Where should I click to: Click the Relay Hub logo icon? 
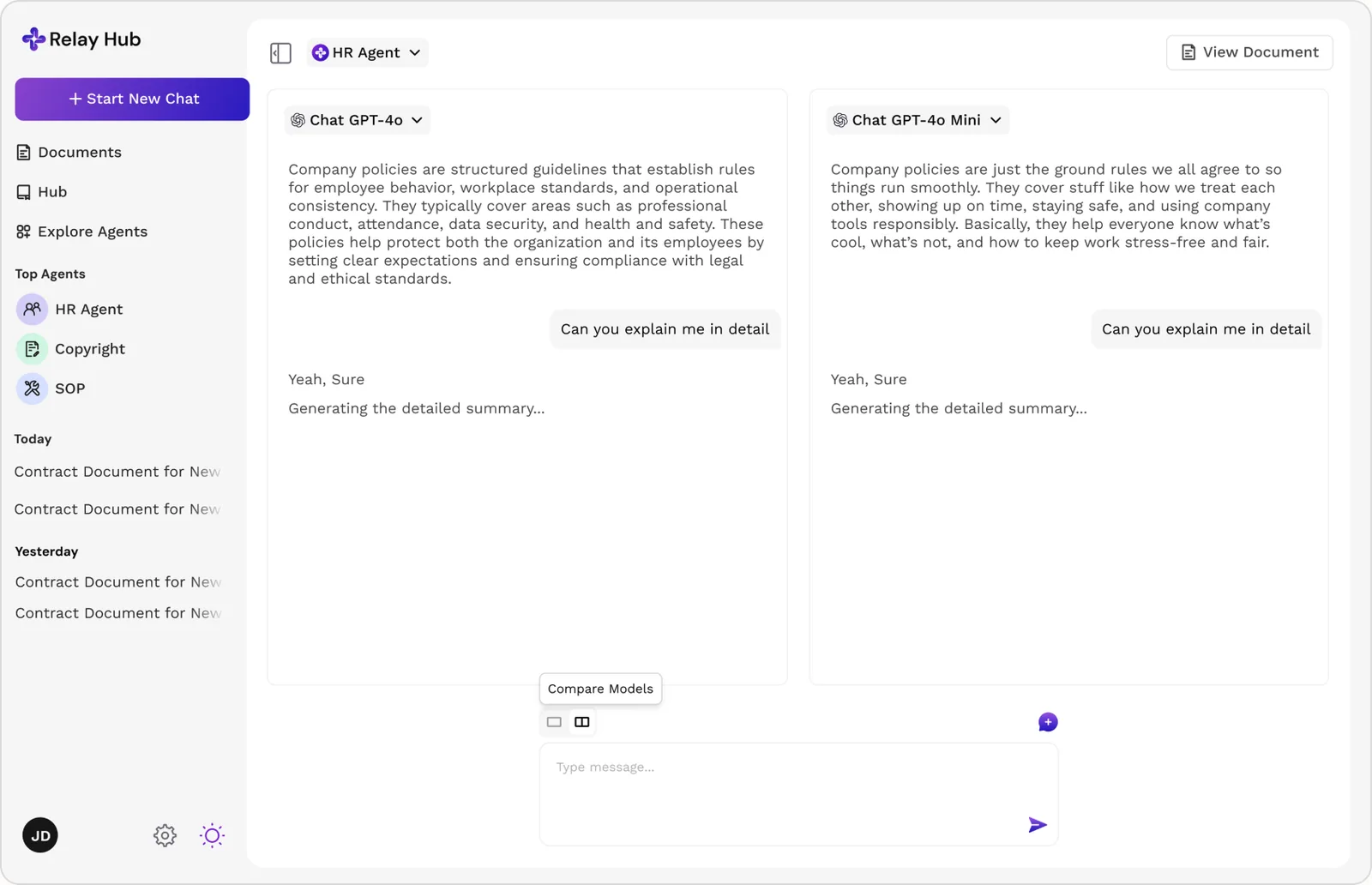(33, 39)
